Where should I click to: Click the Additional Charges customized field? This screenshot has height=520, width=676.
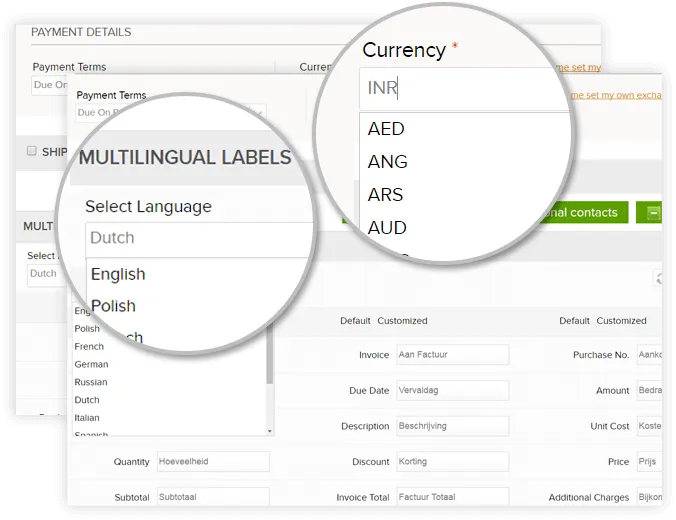(x=649, y=497)
